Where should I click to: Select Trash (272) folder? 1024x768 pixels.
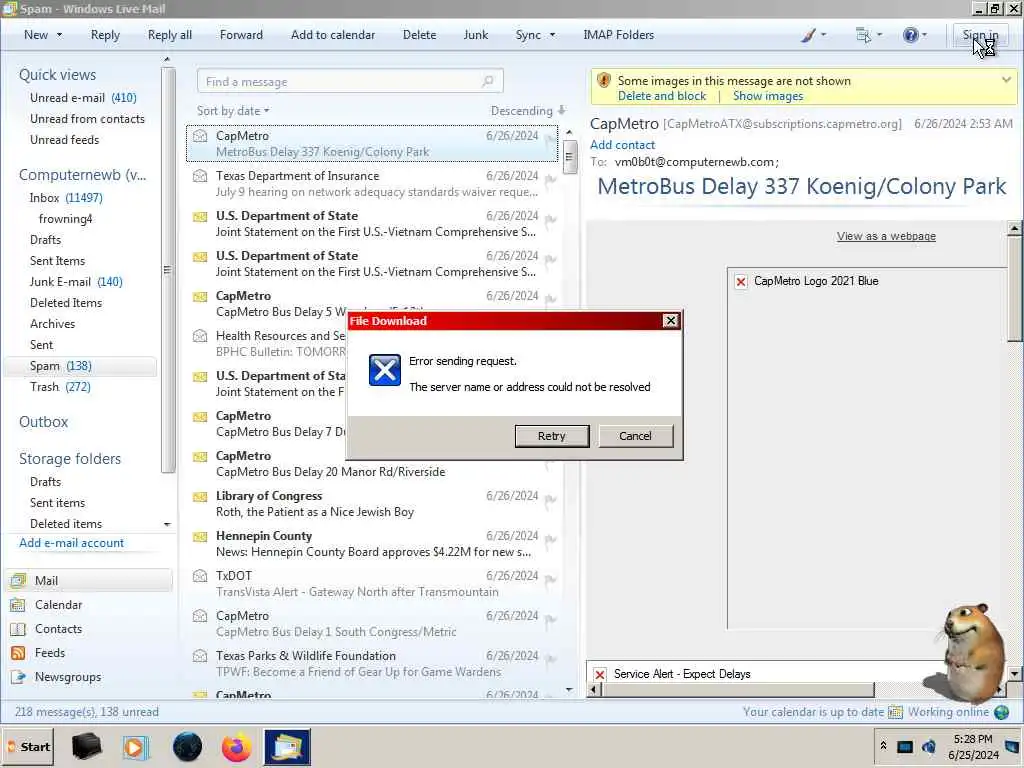60,387
